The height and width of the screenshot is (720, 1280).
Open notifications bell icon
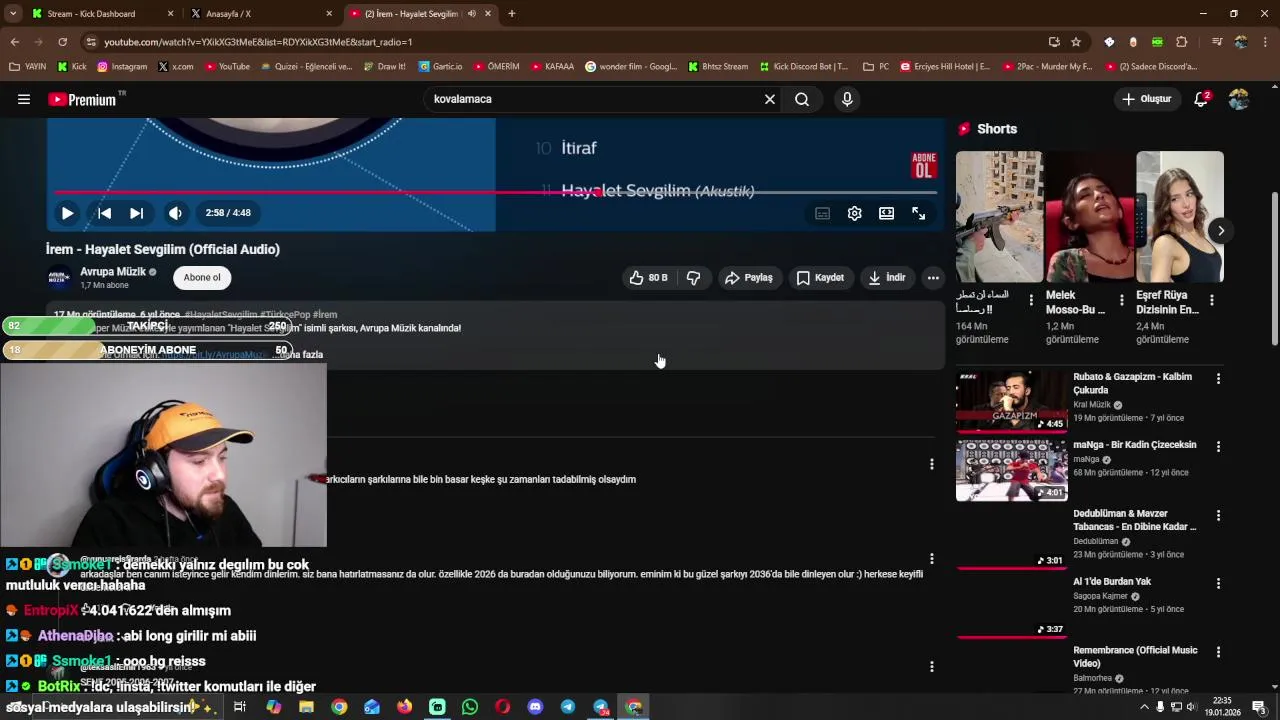[x=1202, y=99]
